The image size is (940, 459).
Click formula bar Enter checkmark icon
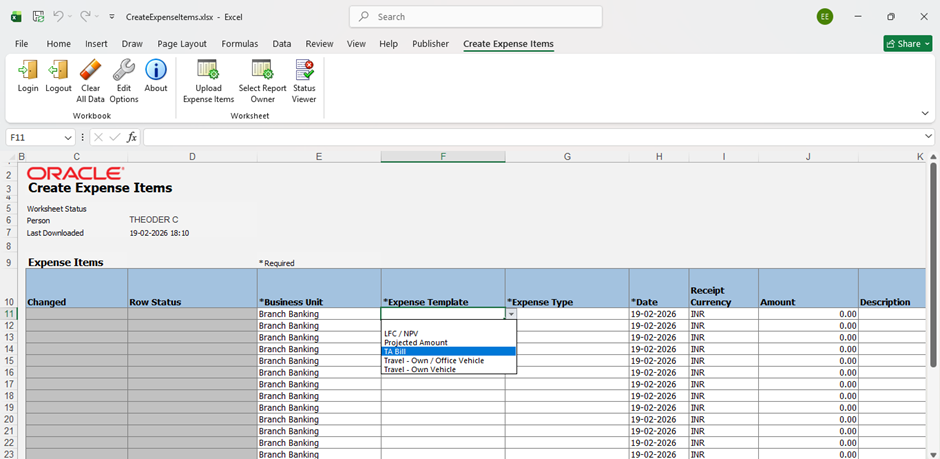[x=115, y=137]
